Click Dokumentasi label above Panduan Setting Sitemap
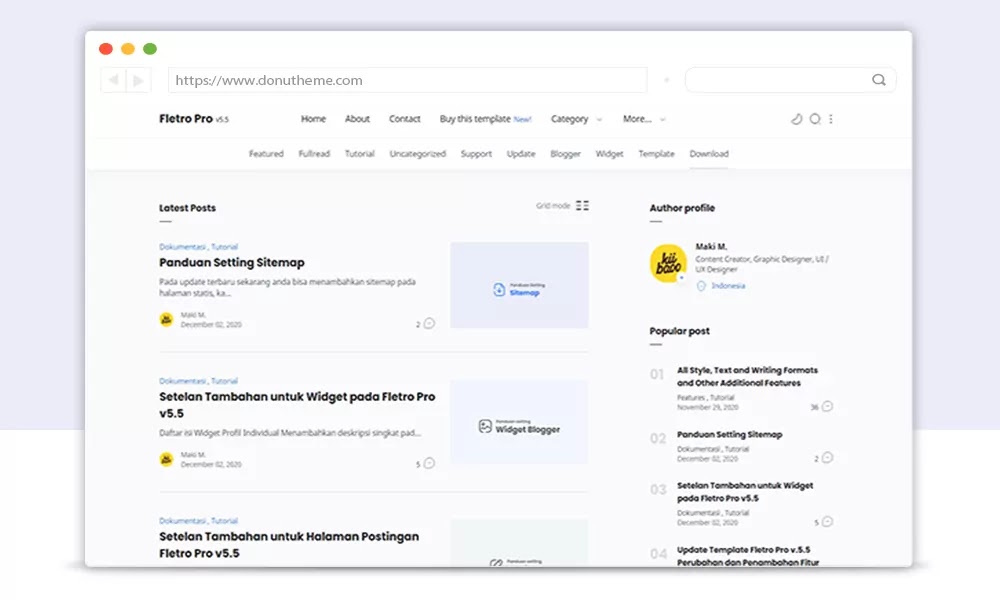 pos(182,247)
